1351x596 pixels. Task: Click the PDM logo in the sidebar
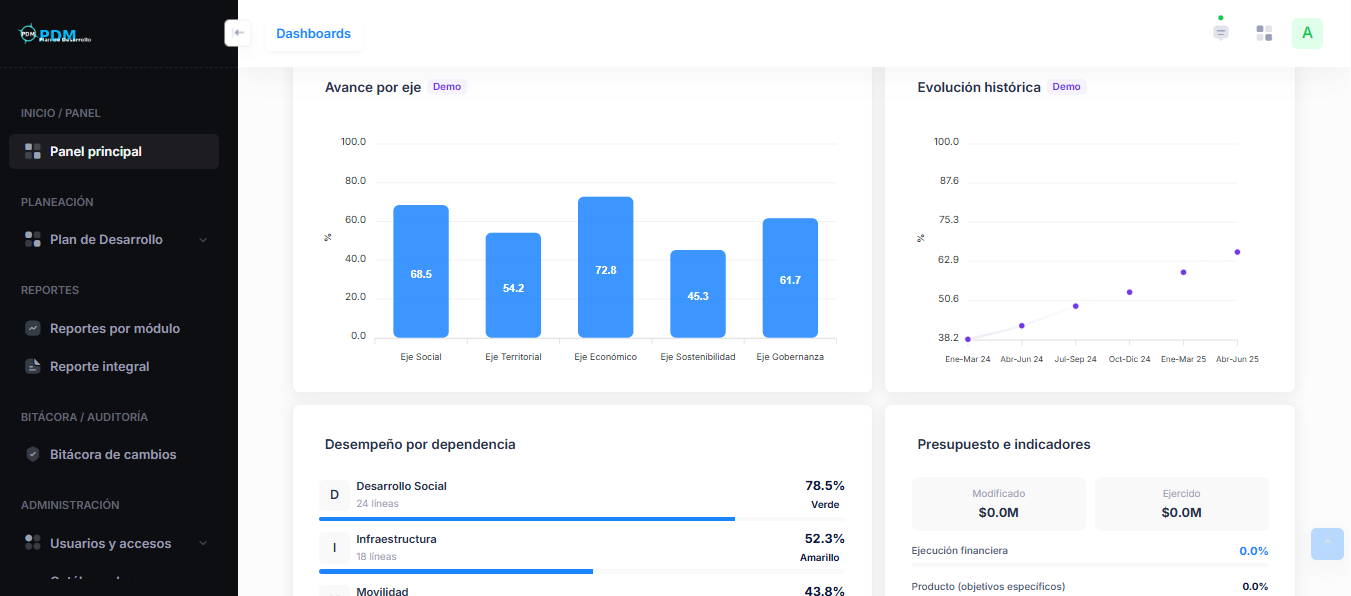coord(55,34)
